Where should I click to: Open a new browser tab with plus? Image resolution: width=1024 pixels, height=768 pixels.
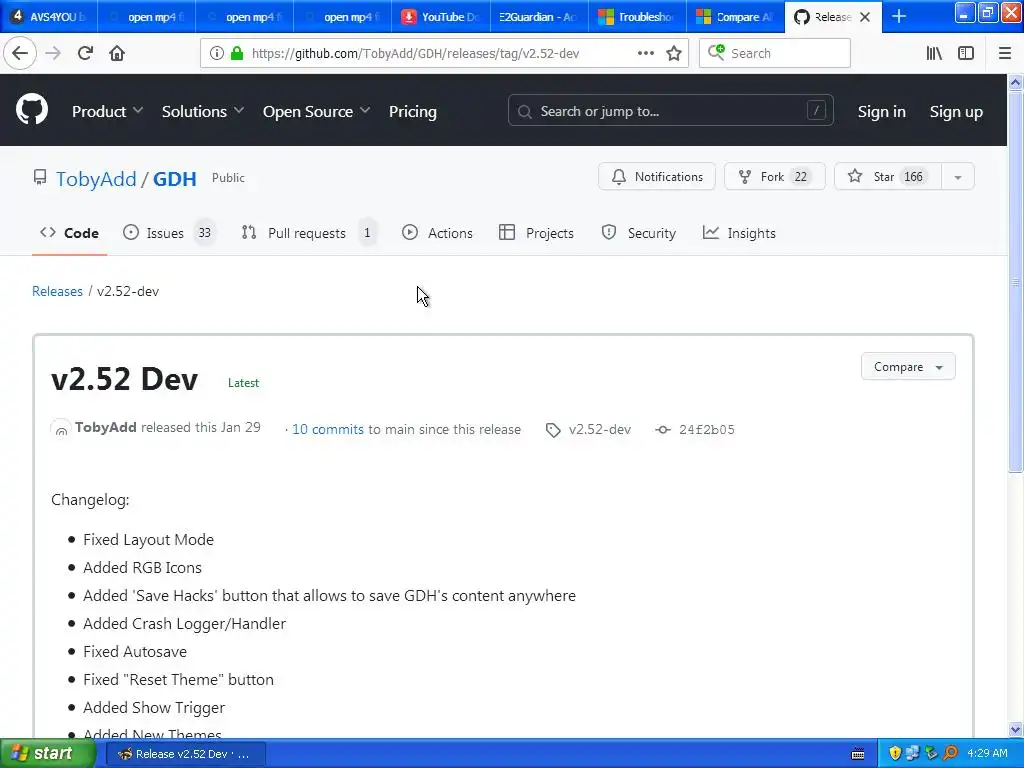click(x=899, y=16)
